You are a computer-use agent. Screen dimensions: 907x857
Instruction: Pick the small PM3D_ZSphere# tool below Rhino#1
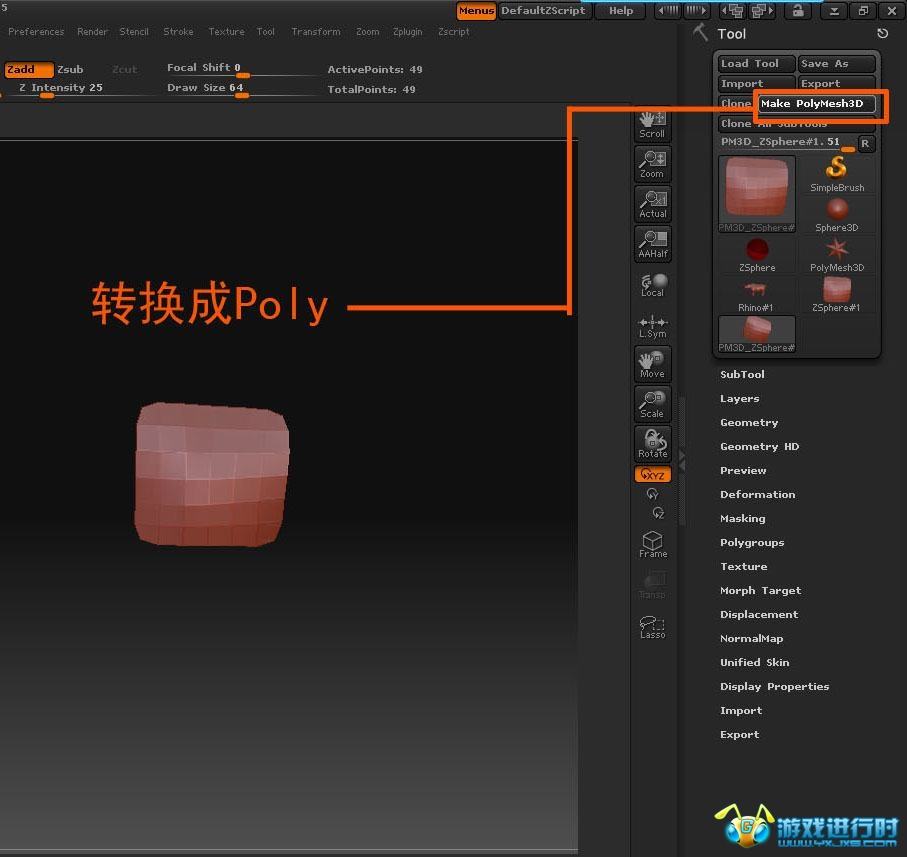click(757, 334)
